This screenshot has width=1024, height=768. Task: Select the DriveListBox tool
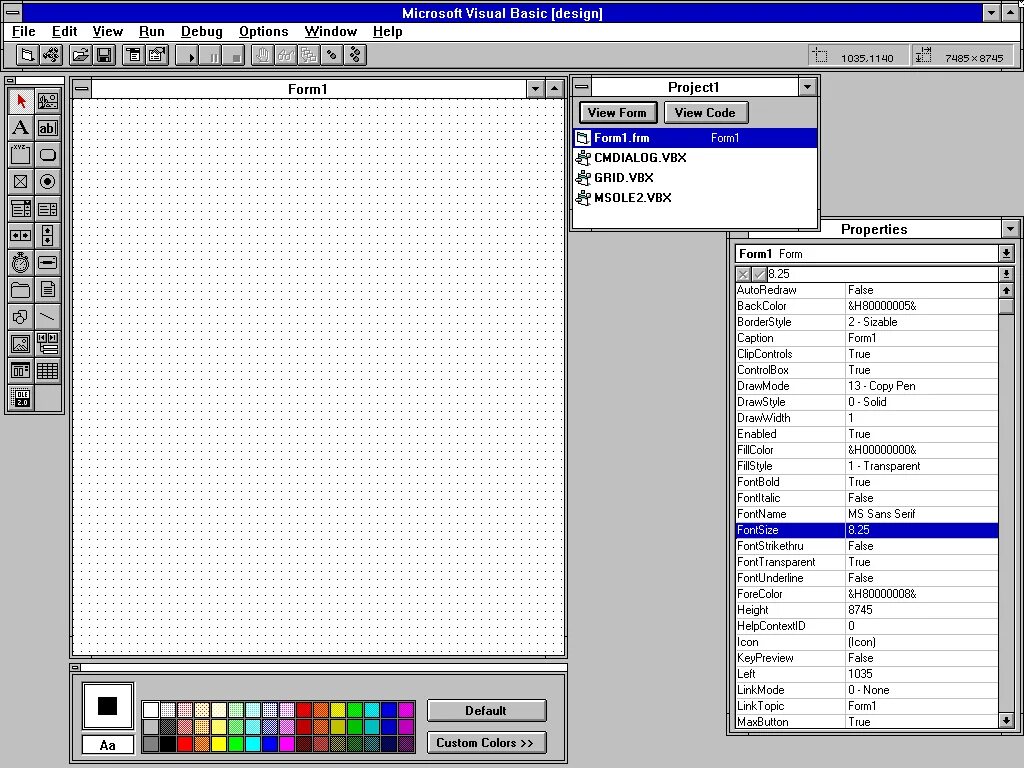48,263
